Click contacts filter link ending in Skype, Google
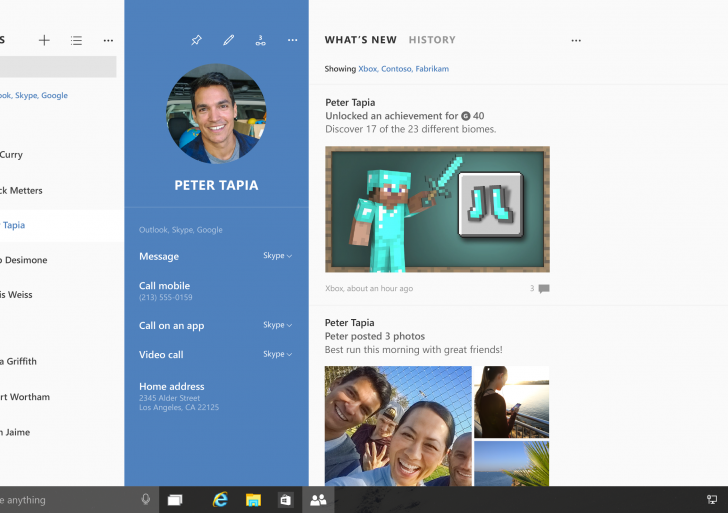Image resolution: width=728 pixels, height=513 pixels. tap(34, 95)
